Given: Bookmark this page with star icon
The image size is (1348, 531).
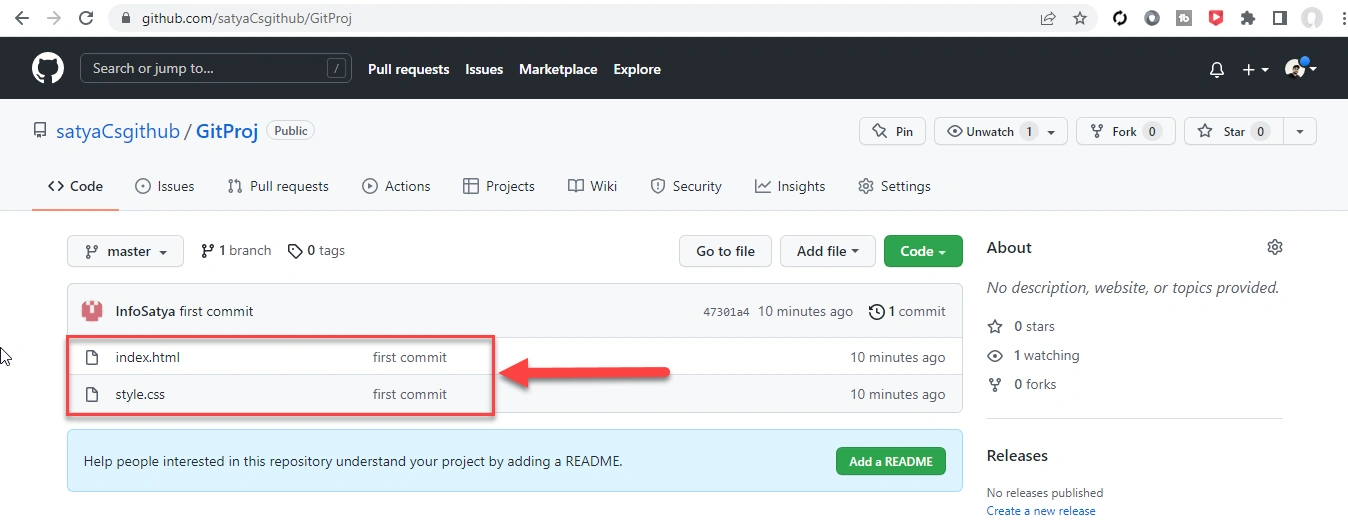Looking at the screenshot, I should pyautogui.click(x=1080, y=18).
